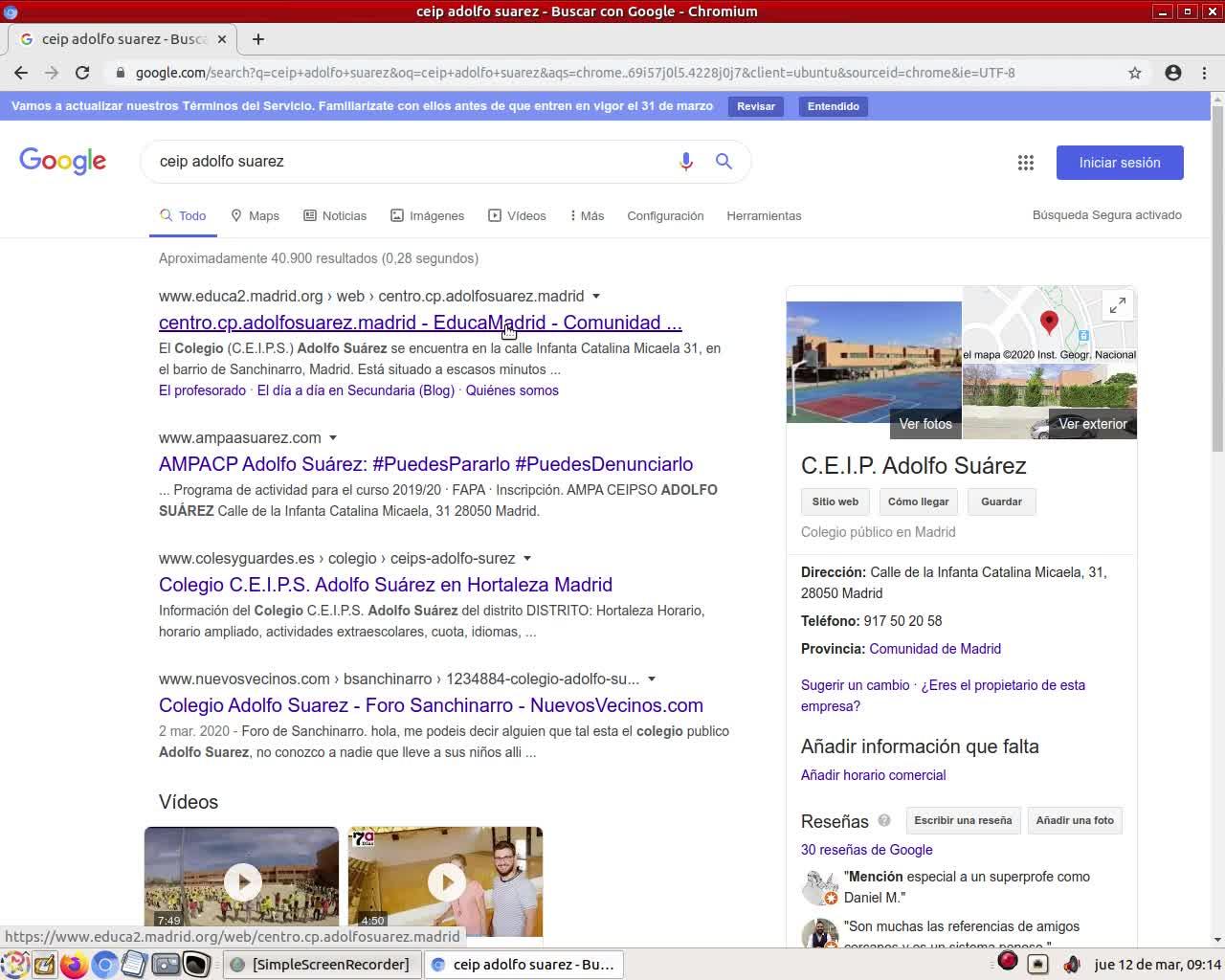View site information via the lock icon
This screenshot has height=980, width=1225.
tap(121, 73)
